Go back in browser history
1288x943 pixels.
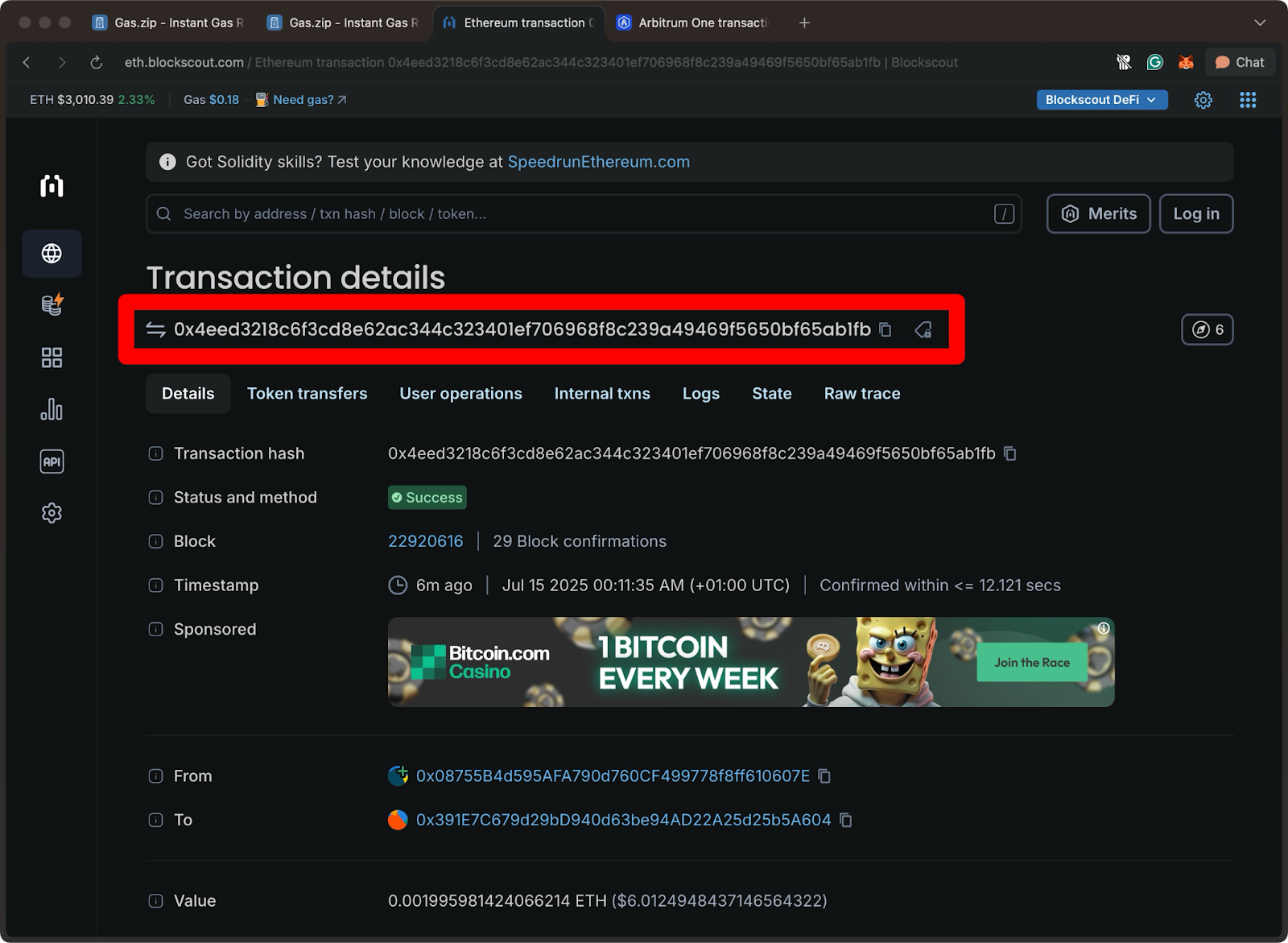pyautogui.click(x=27, y=62)
